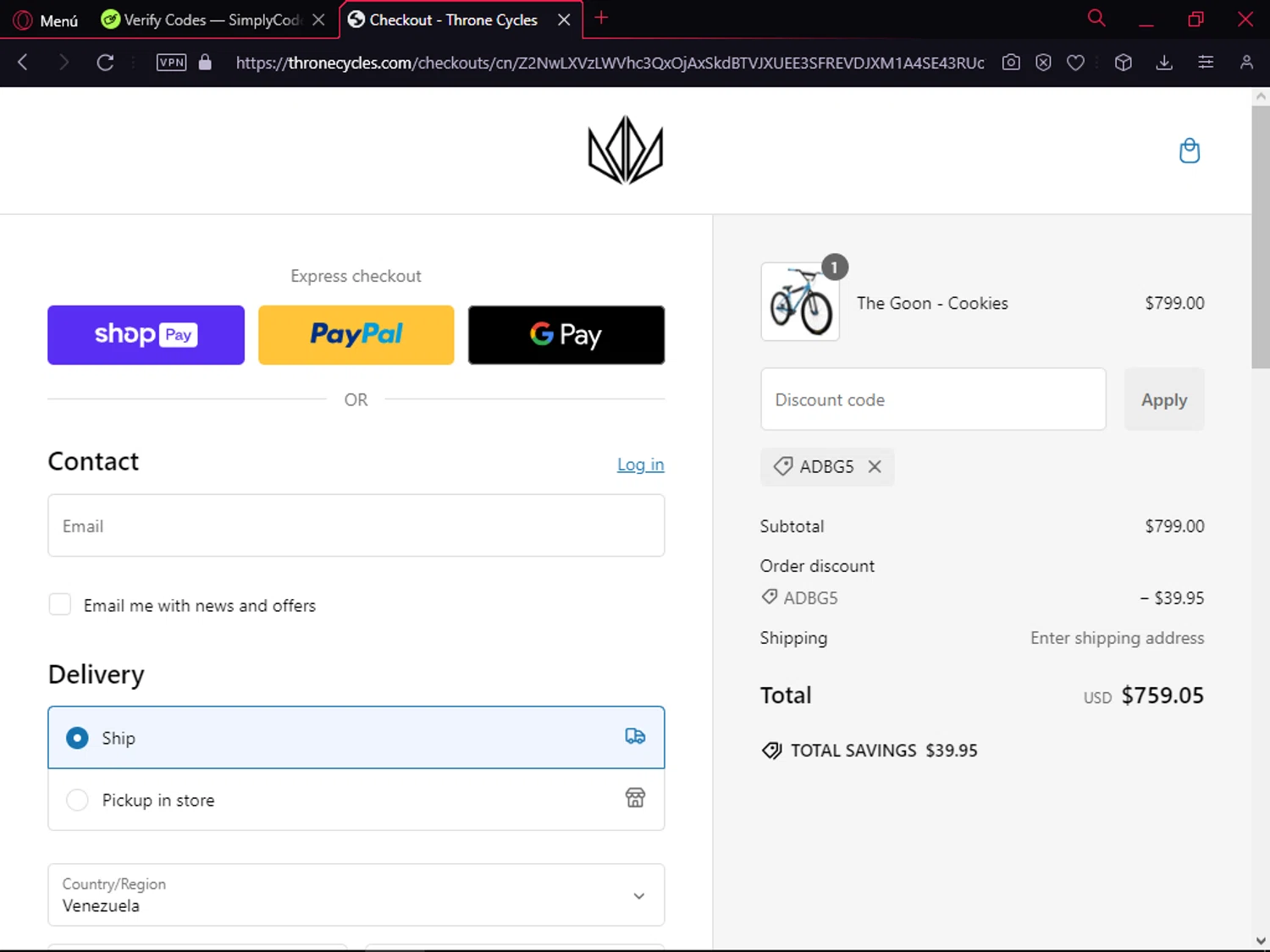
Task: Reload the current page
Action: [105, 62]
